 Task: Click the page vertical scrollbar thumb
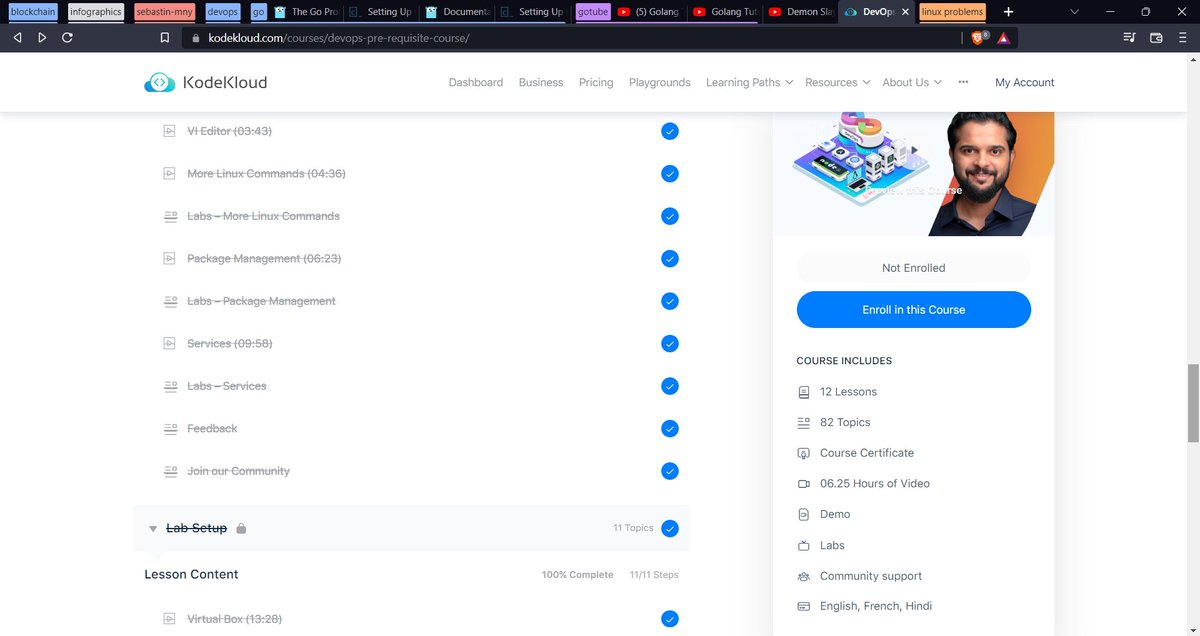1192,403
